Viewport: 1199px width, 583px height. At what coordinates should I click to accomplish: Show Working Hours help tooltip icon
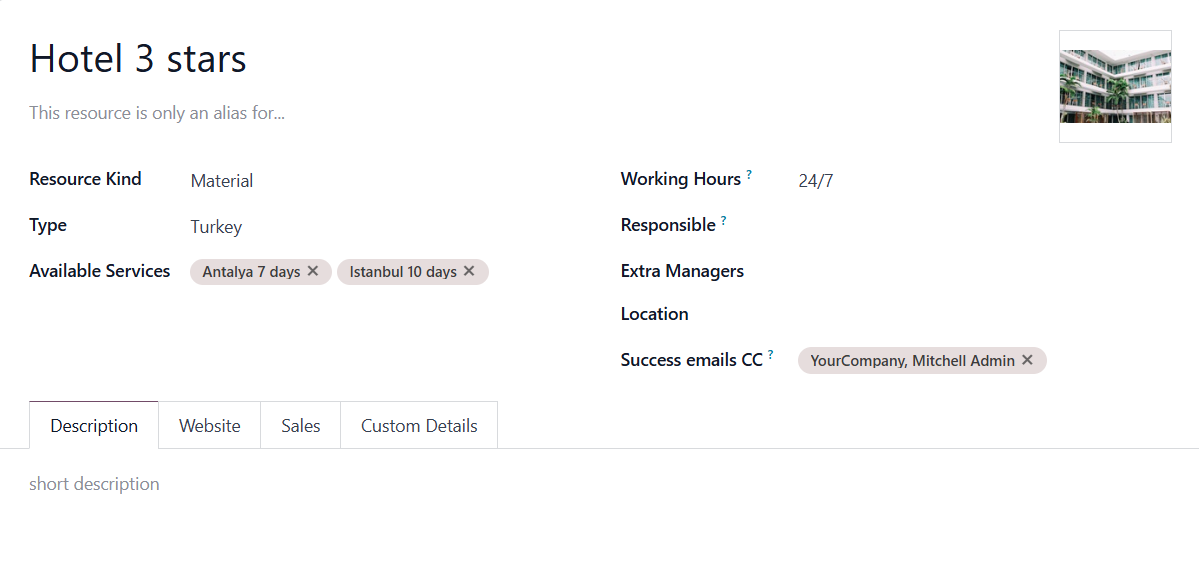[749, 174]
